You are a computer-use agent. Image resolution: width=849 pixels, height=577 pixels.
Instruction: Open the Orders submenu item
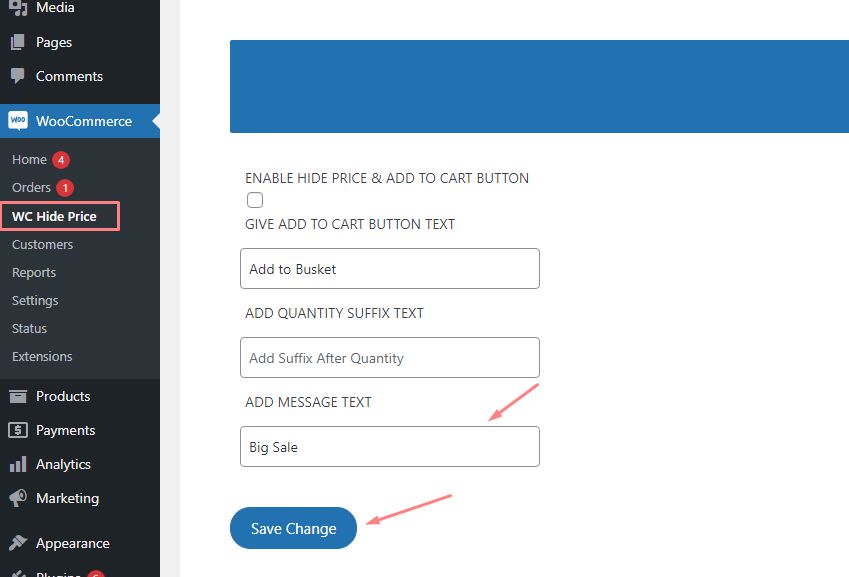31,188
